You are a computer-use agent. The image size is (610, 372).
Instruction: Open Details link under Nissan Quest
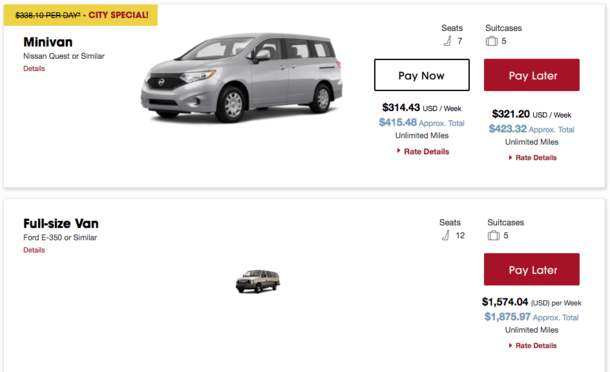pyautogui.click(x=34, y=68)
